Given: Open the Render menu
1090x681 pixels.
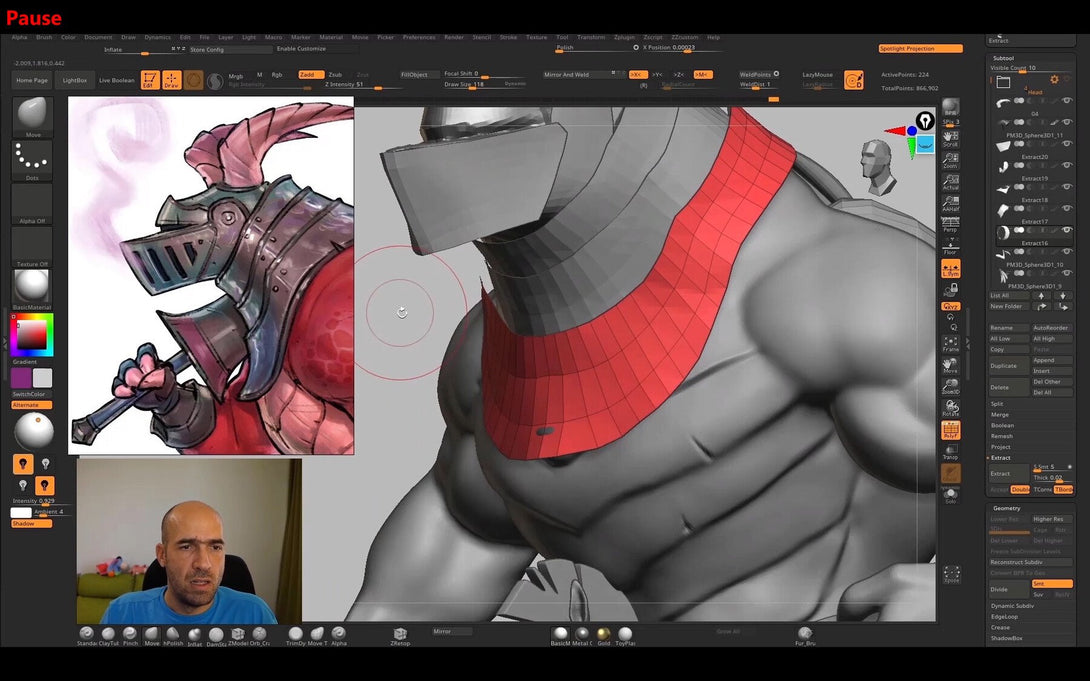Looking at the screenshot, I should [454, 38].
